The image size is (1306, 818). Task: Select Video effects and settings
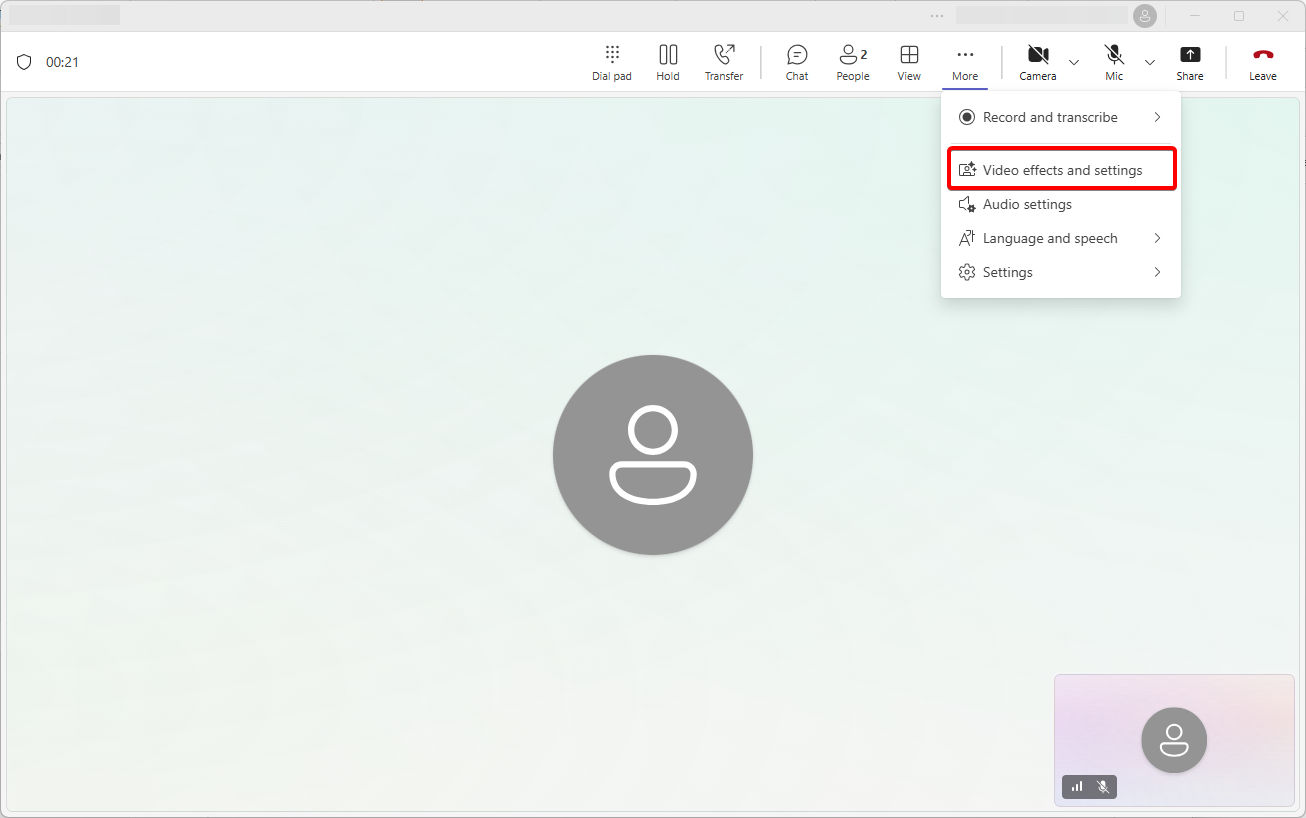click(x=1061, y=170)
